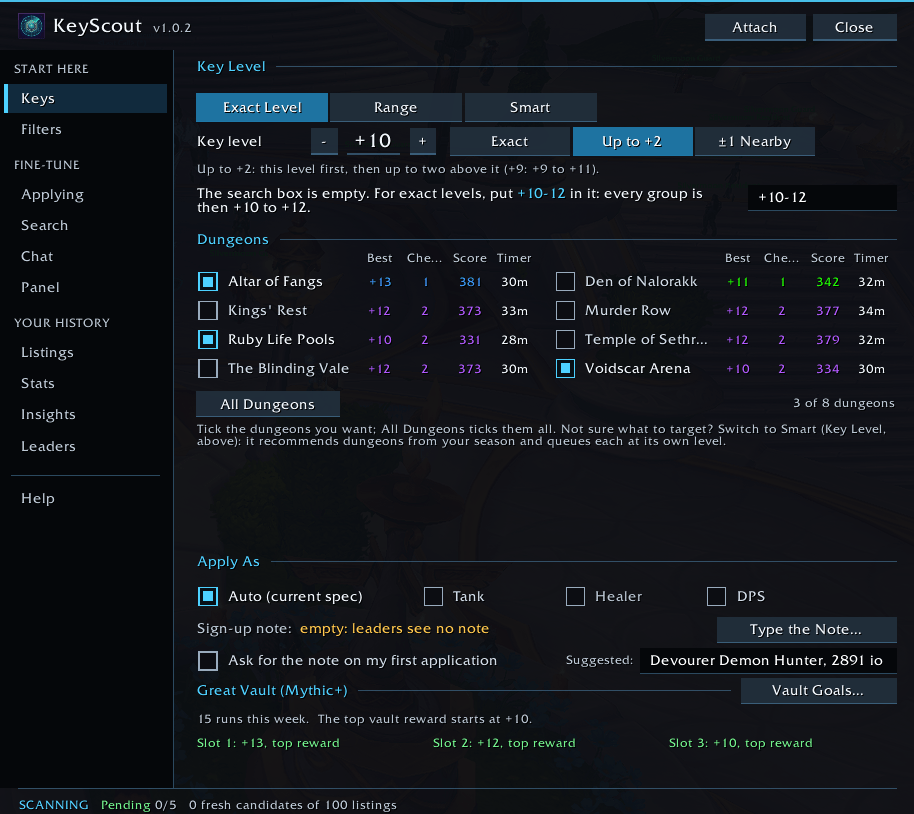Viewport: 914px width, 814px height.
Task: Select the Exact matching option
Action: pyautogui.click(x=510, y=142)
